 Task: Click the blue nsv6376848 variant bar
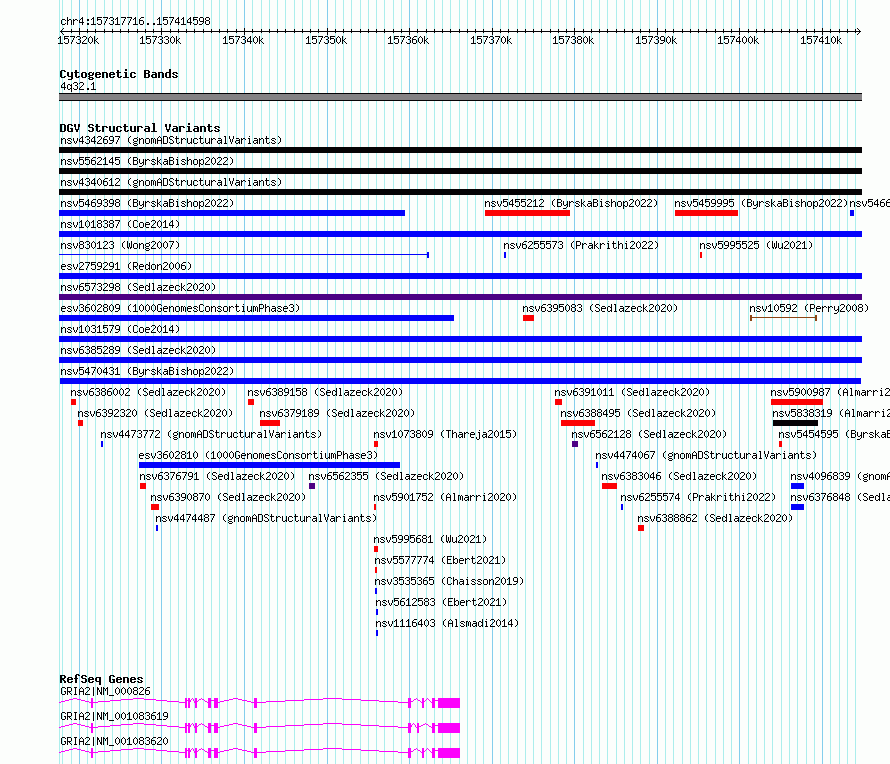797,507
